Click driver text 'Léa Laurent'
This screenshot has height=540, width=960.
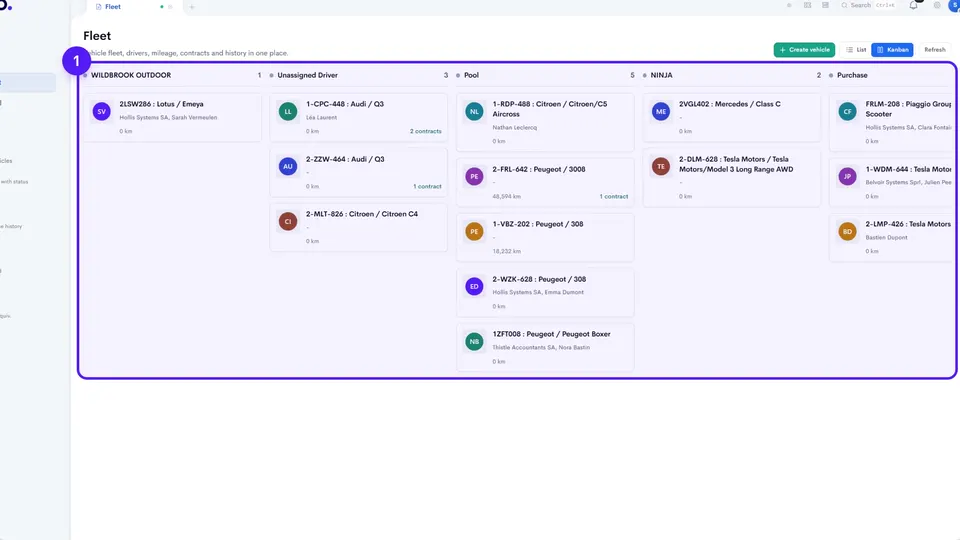(321, 118)
